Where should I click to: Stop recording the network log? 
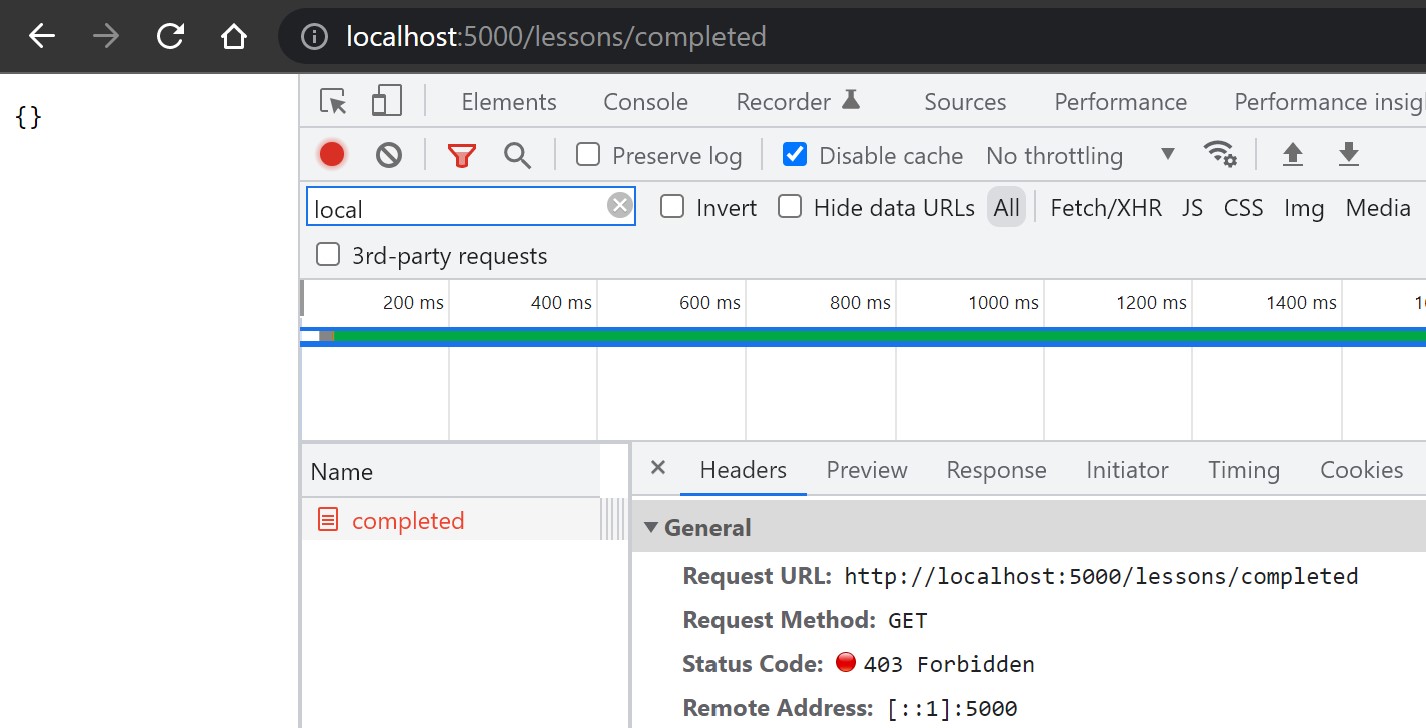(x=332, y=155)
